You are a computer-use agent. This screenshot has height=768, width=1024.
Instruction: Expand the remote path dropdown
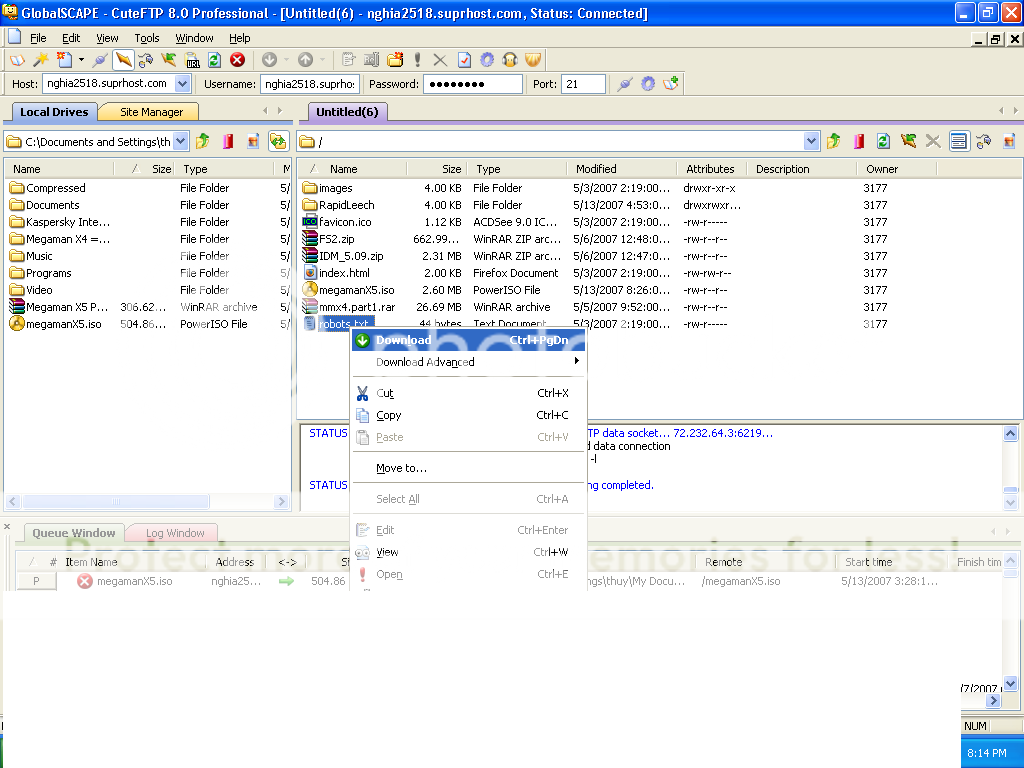811,142
